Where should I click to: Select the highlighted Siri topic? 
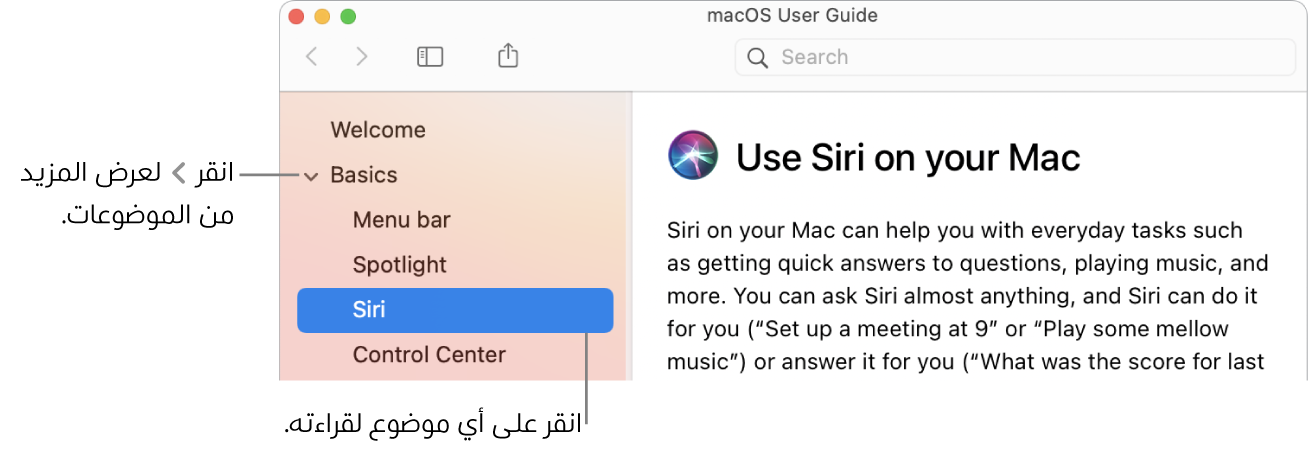tap(455, 310)
